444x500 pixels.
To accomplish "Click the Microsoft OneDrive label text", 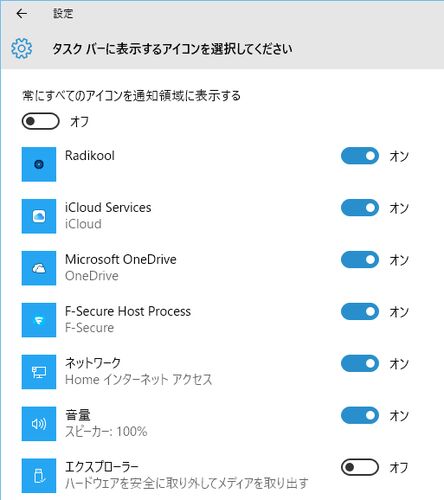I will pyautogui.click(x=121, y=259).
